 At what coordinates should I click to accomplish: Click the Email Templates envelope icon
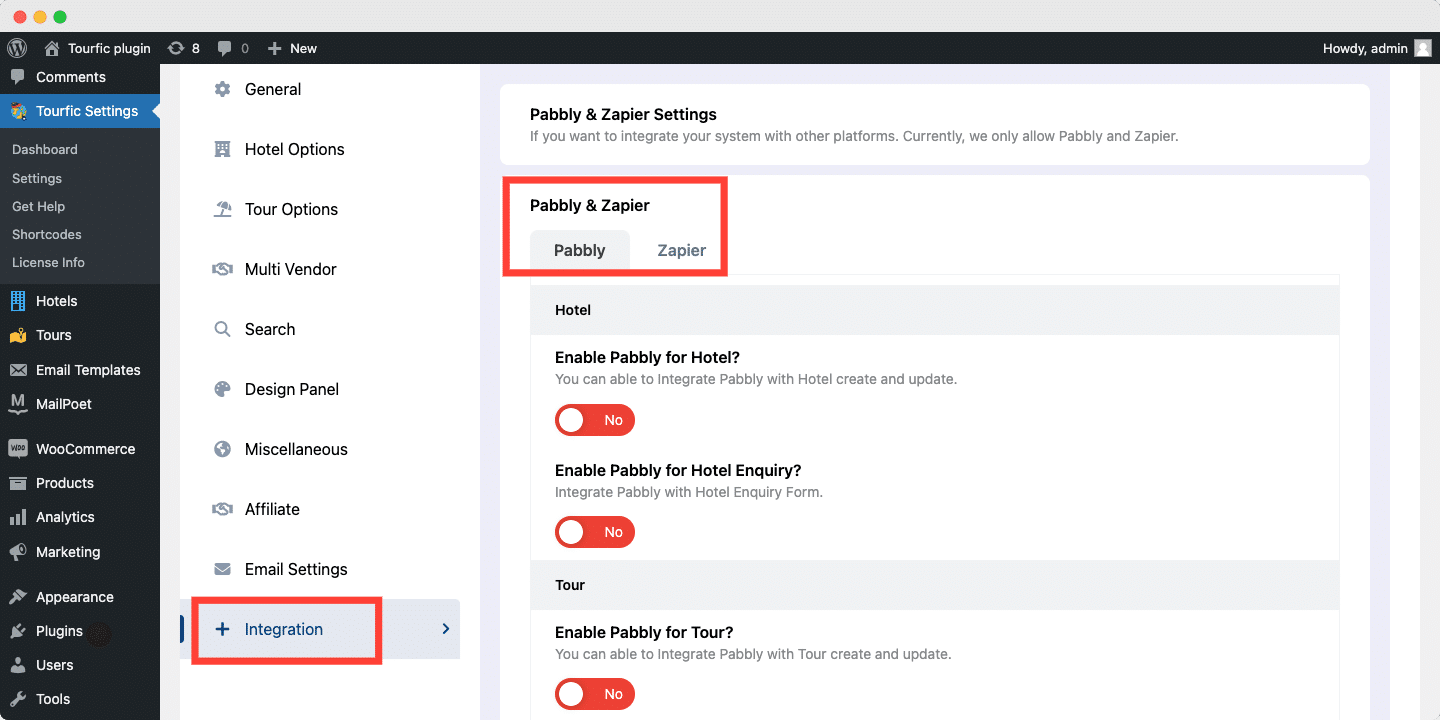(18, 370)
